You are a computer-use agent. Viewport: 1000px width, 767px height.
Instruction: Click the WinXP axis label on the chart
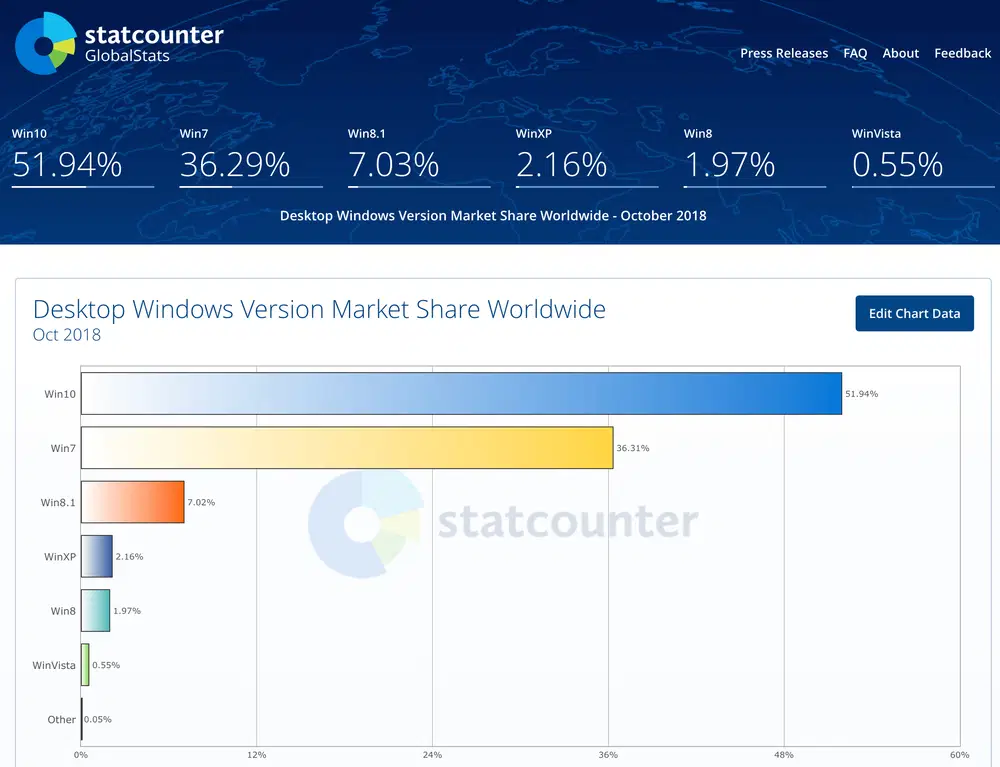[x=59, y=556]
